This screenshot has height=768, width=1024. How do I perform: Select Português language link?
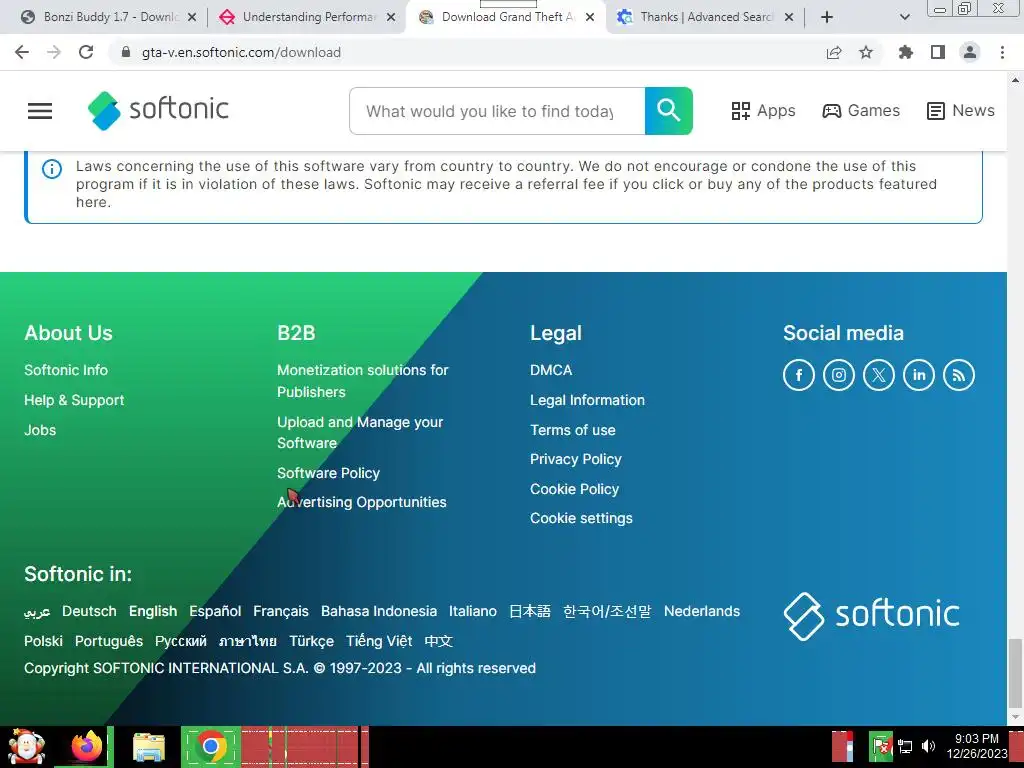tap(108, 641)
